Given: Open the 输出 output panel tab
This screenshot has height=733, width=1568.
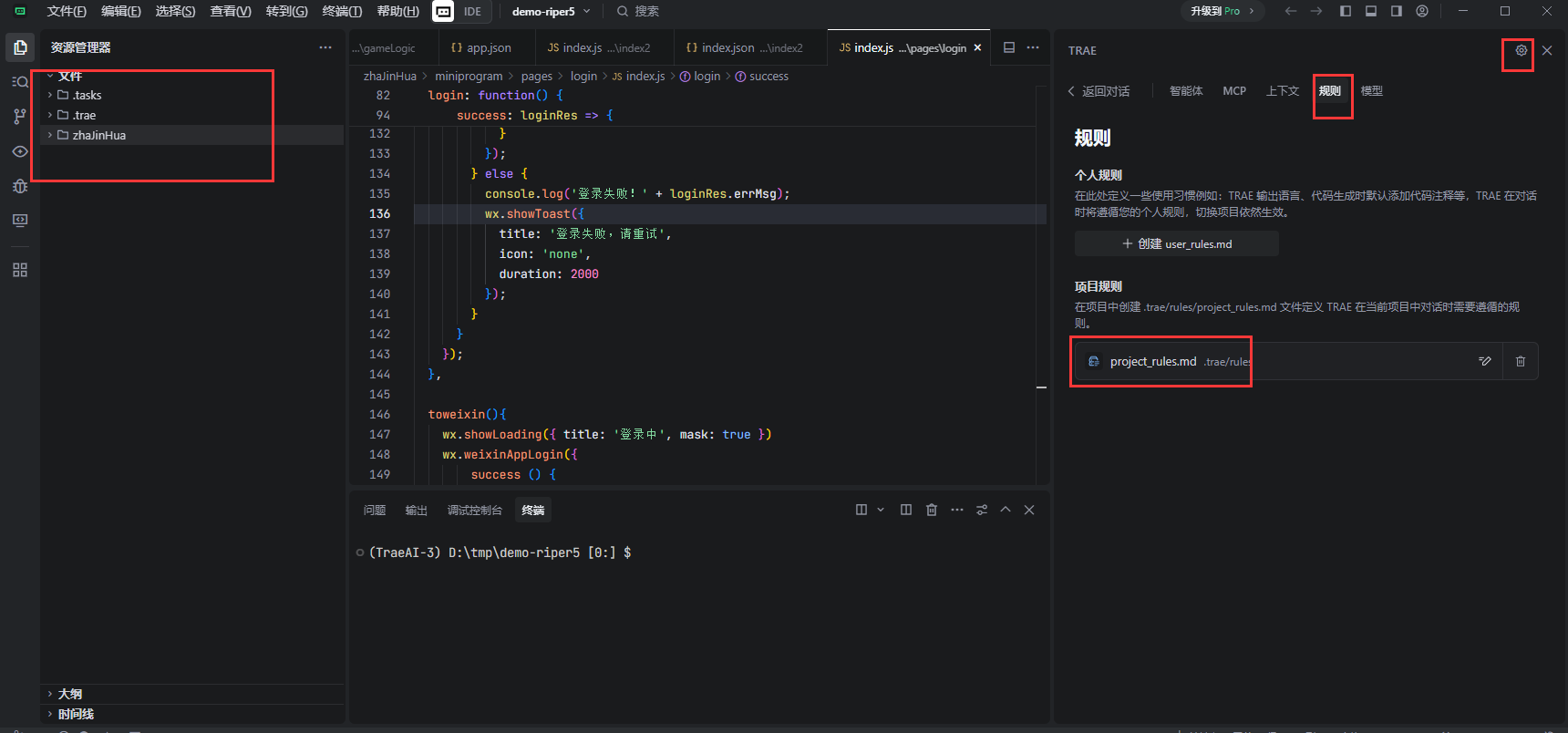Looking at the screenshot, I should coord(417,510).
